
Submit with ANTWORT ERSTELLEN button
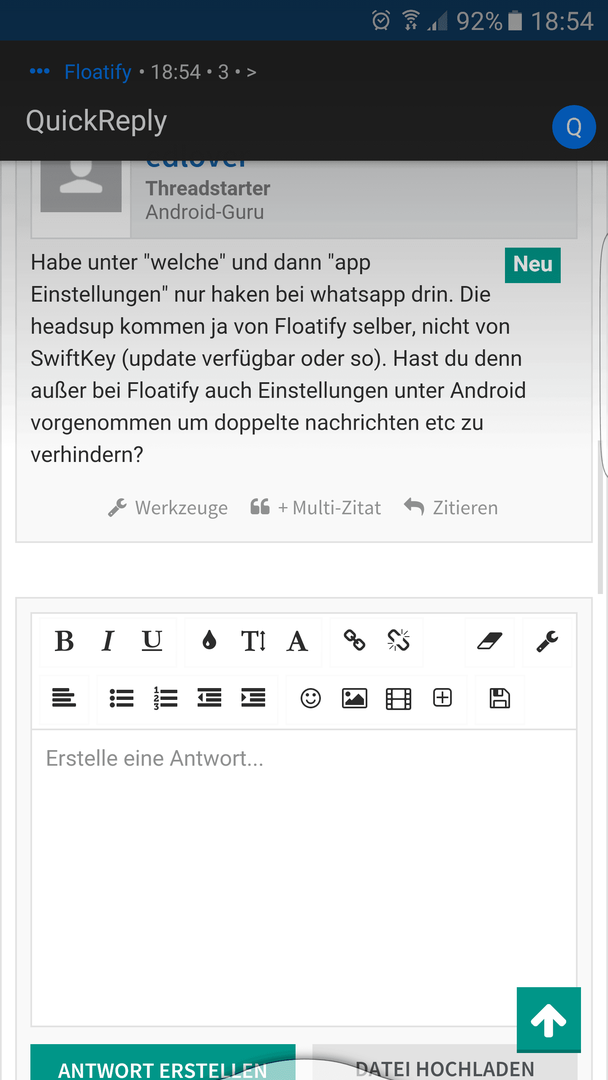tap(163, 1062)
